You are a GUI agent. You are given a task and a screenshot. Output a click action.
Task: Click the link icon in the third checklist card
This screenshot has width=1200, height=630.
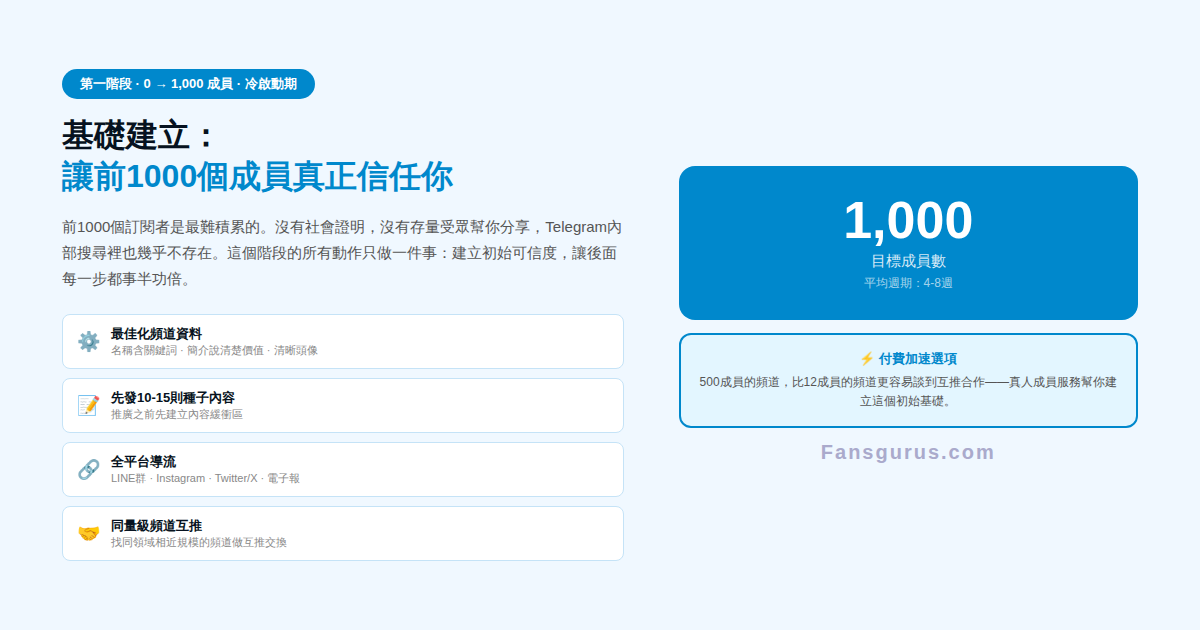[x=85, y=468]
